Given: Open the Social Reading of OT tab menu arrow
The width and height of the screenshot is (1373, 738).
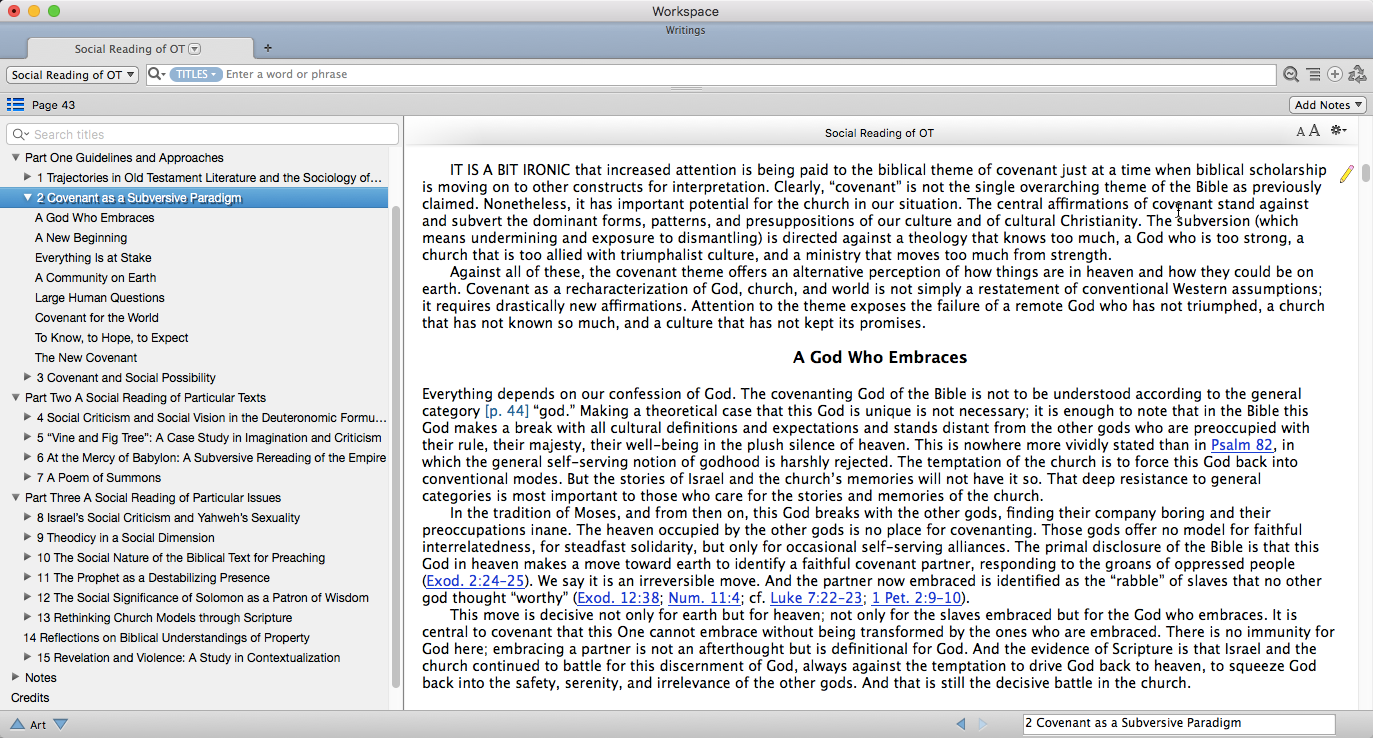Looking at the screenshot, I should pos(195,48).
